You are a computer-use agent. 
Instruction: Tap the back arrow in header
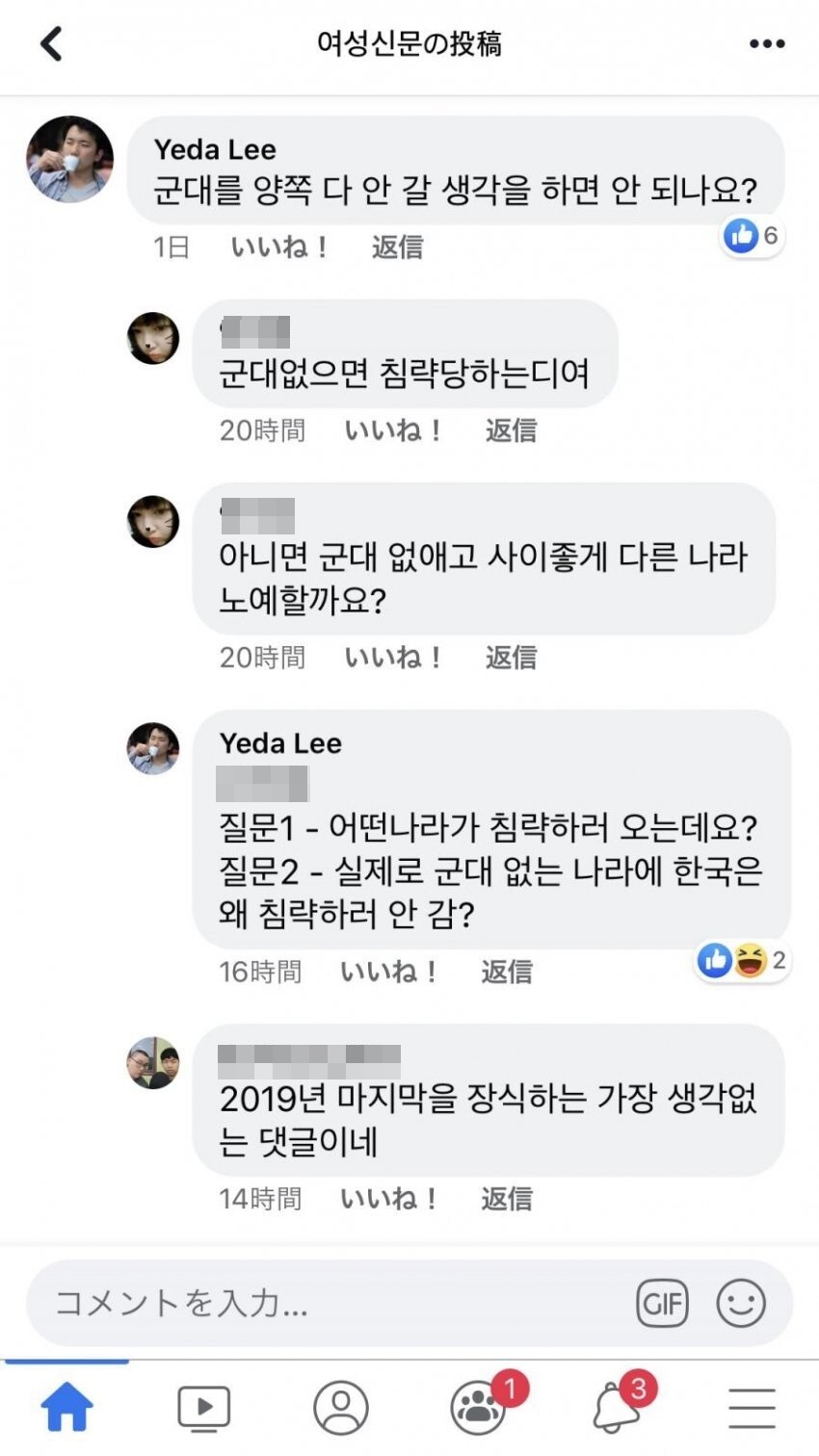(52, 43)
